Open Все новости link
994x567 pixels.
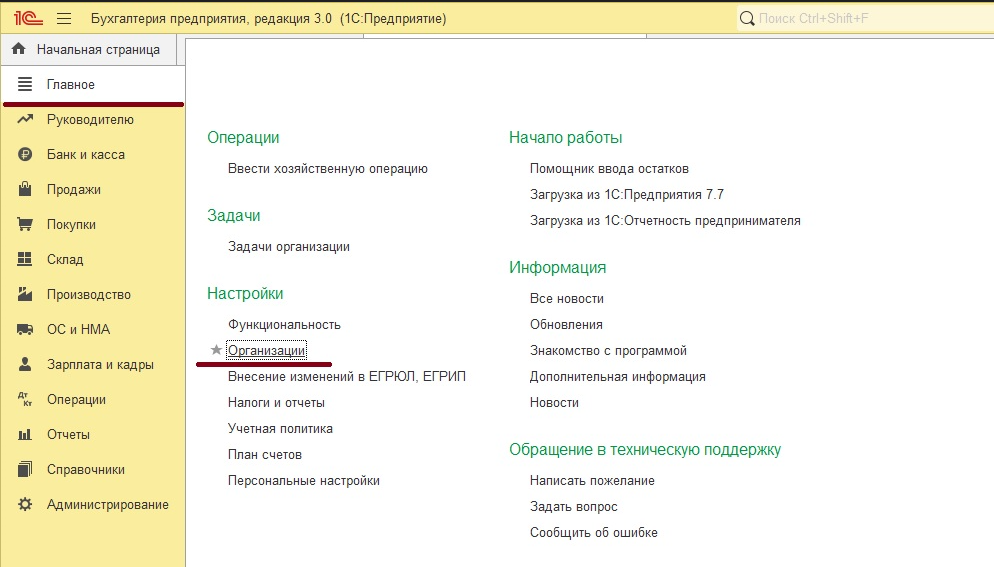pos(567,298)
